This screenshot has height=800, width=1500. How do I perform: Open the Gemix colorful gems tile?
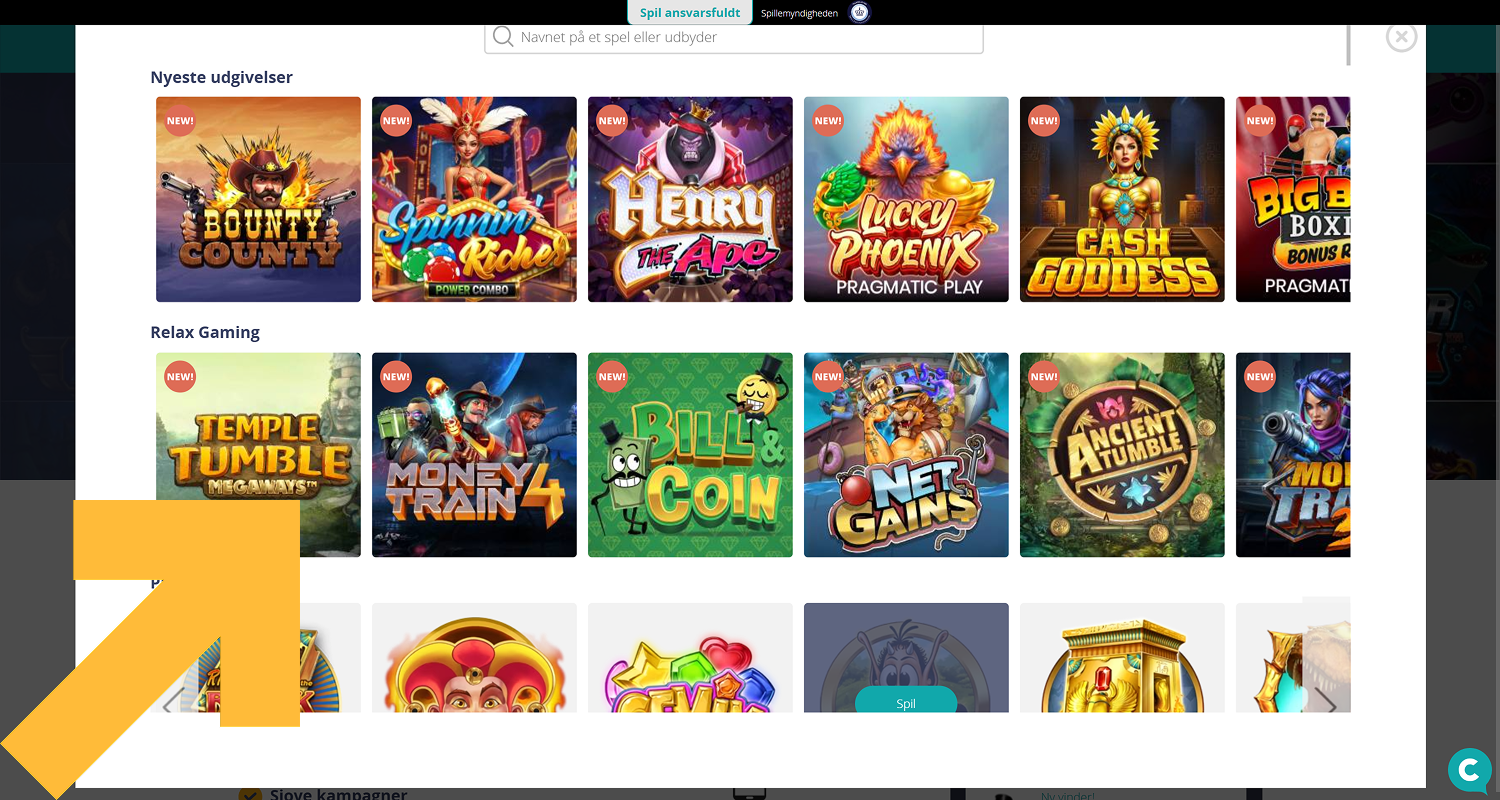pyautogui.click(x=690, y=657)
